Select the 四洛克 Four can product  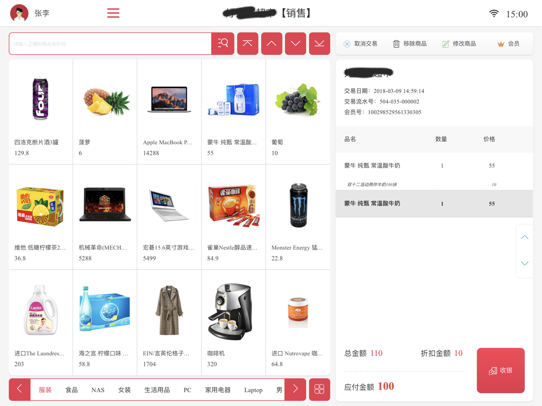[x=40, y=112]
